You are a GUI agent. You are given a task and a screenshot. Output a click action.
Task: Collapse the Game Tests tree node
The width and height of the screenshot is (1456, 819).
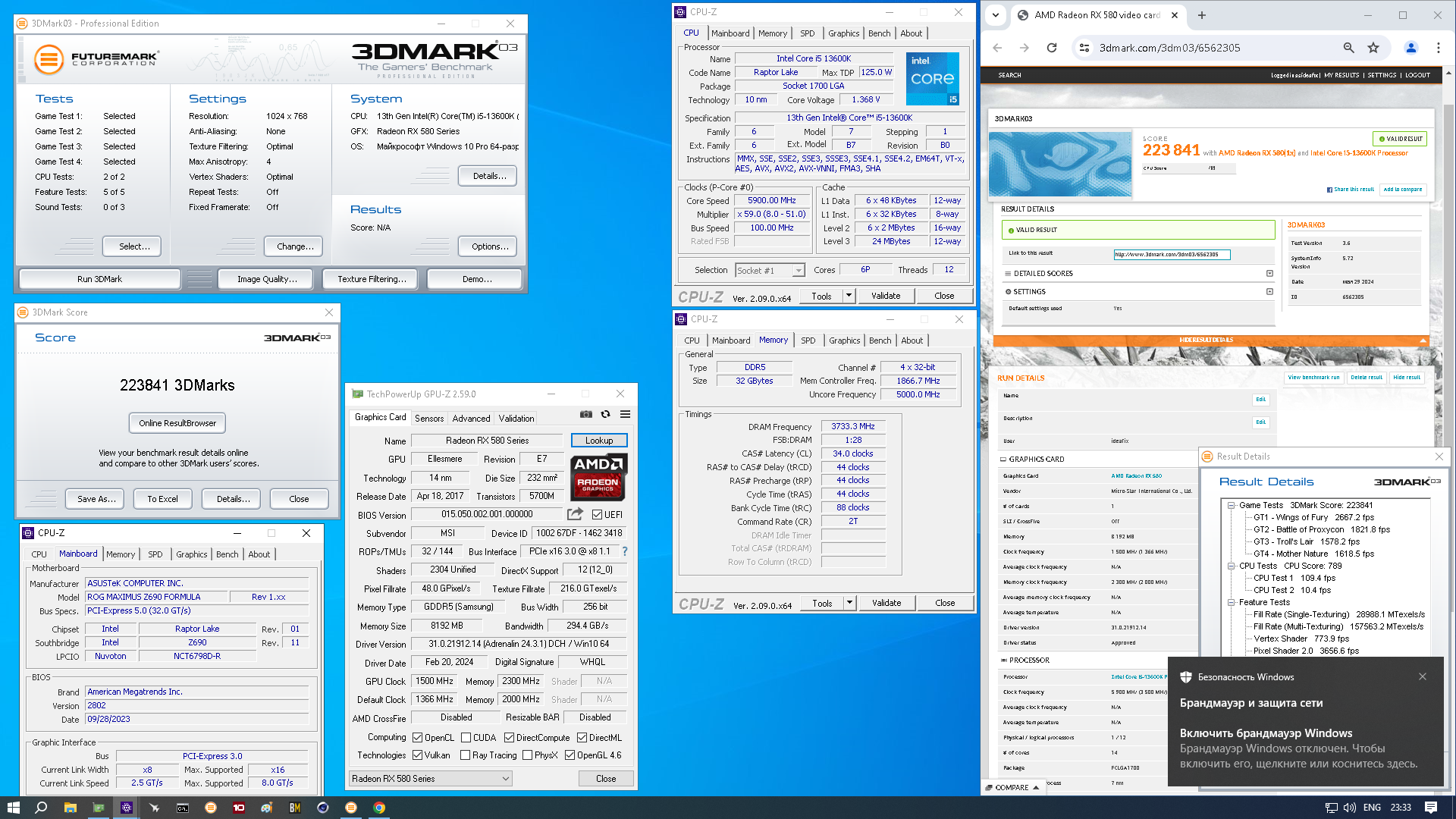click(x=1232, y=505)
